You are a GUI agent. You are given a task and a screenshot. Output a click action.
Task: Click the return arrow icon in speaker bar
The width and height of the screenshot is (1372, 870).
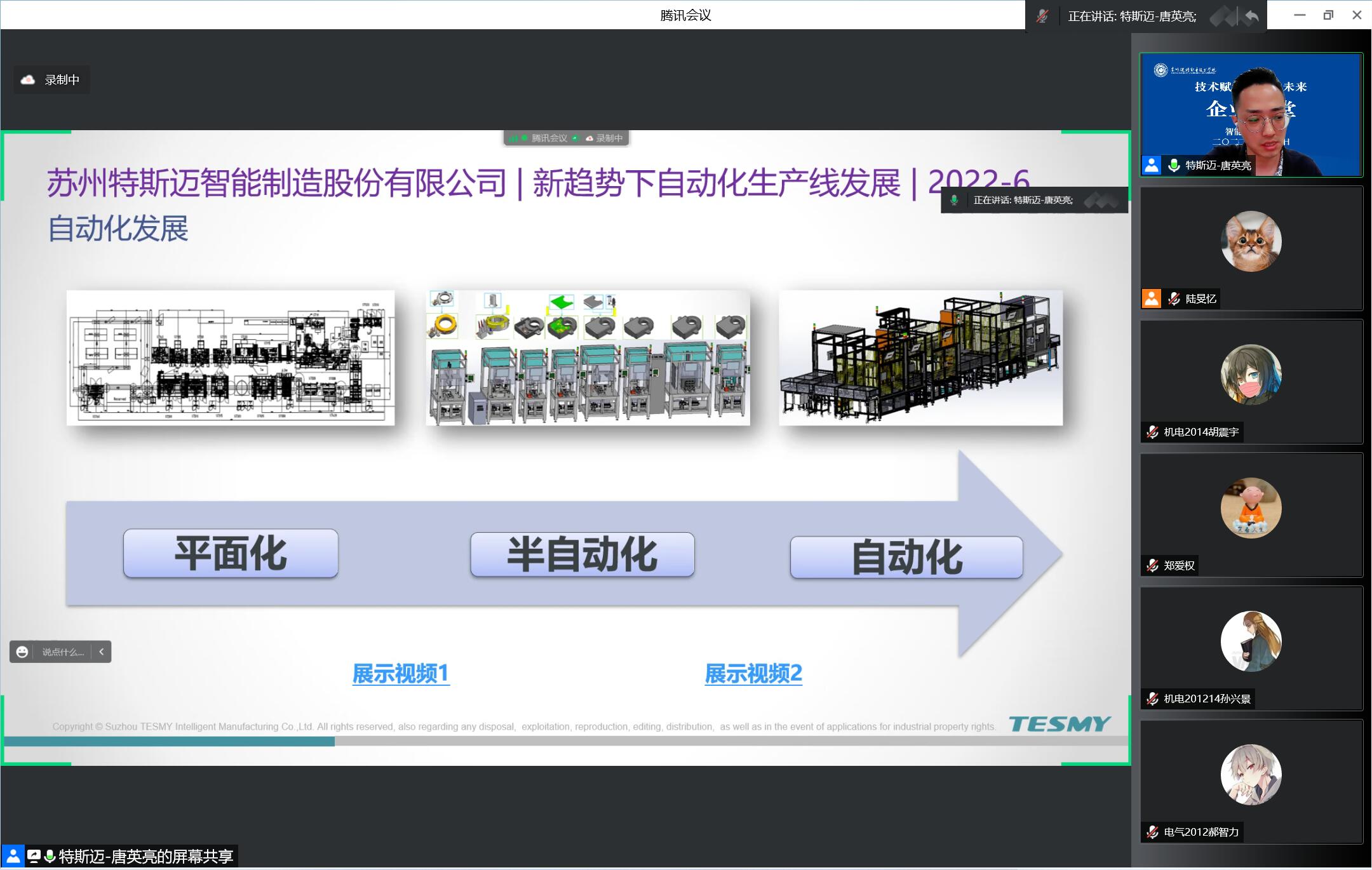[x=1251, y=16]
